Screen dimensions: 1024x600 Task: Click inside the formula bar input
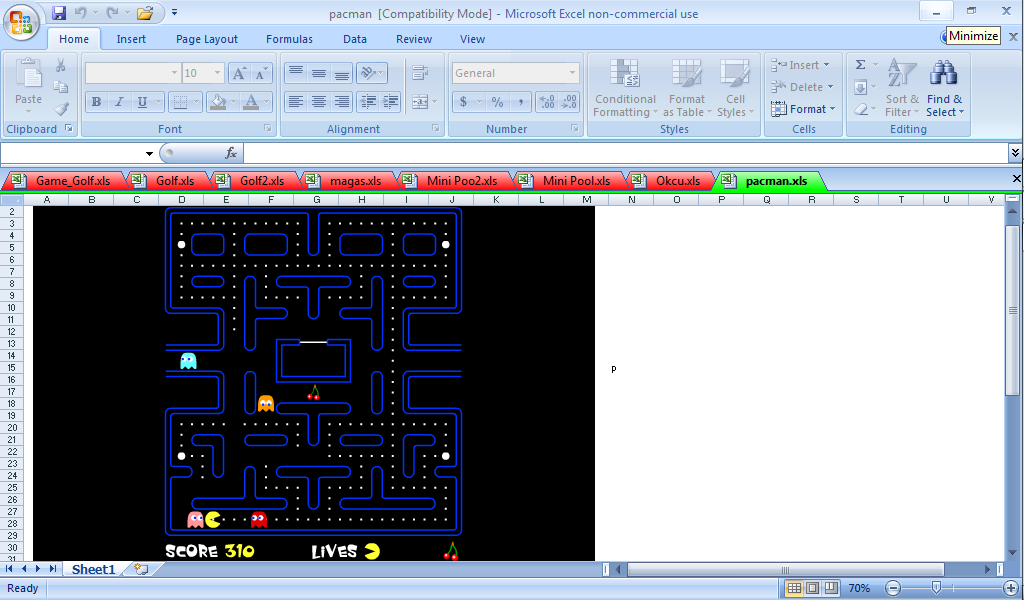[x=626, y=153]
